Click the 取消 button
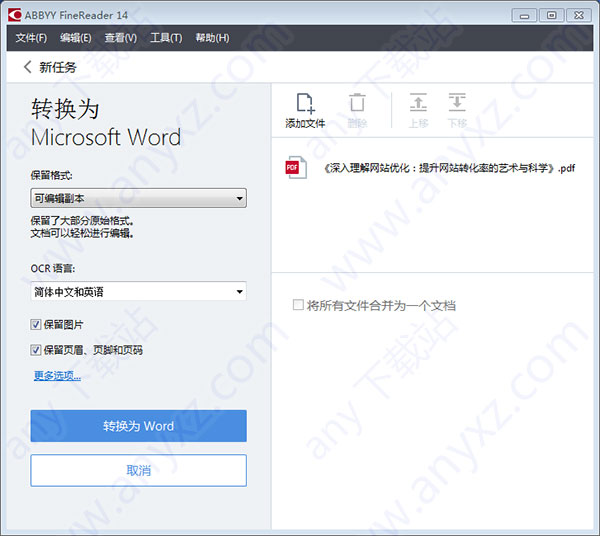Screen dimensions: 600x536 click(x=138, y=470)
